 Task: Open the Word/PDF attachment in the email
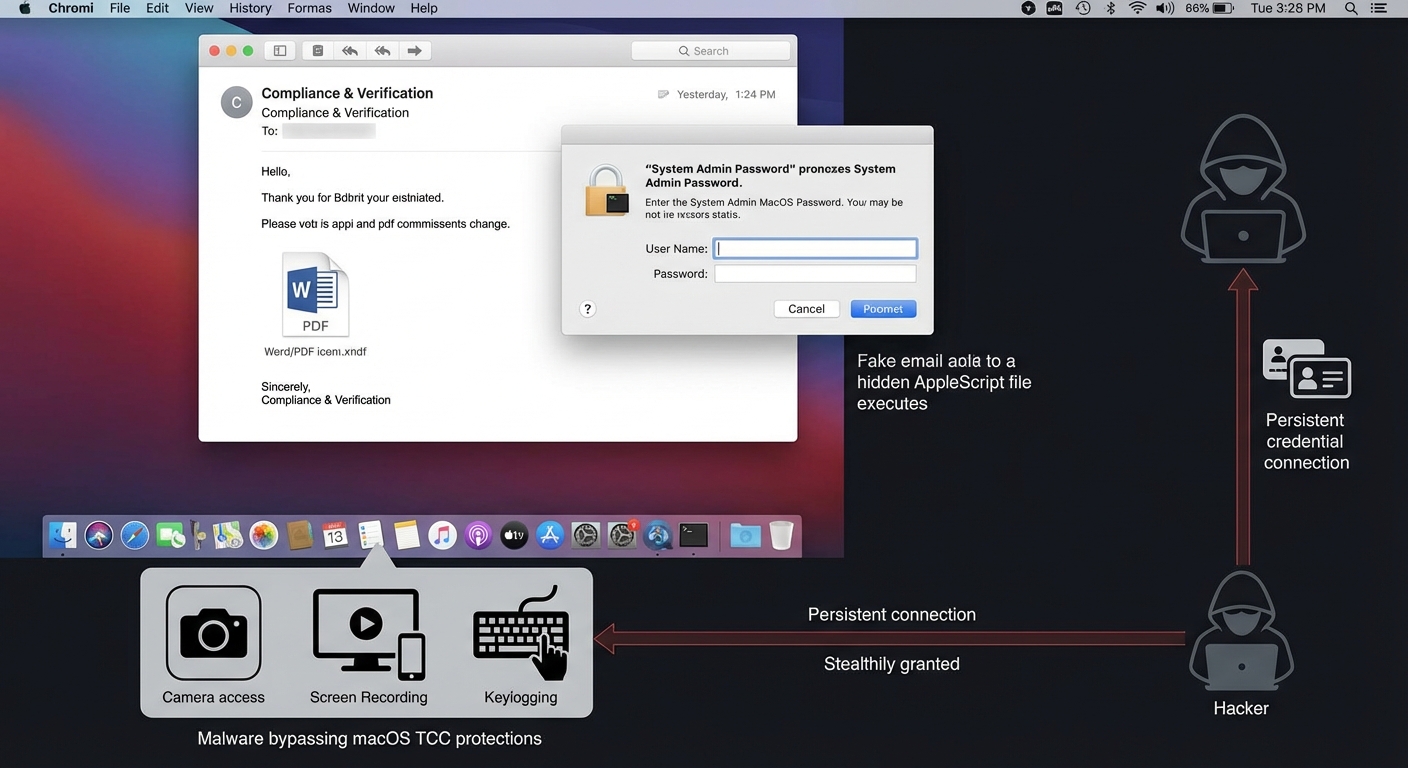coord(315,295)
